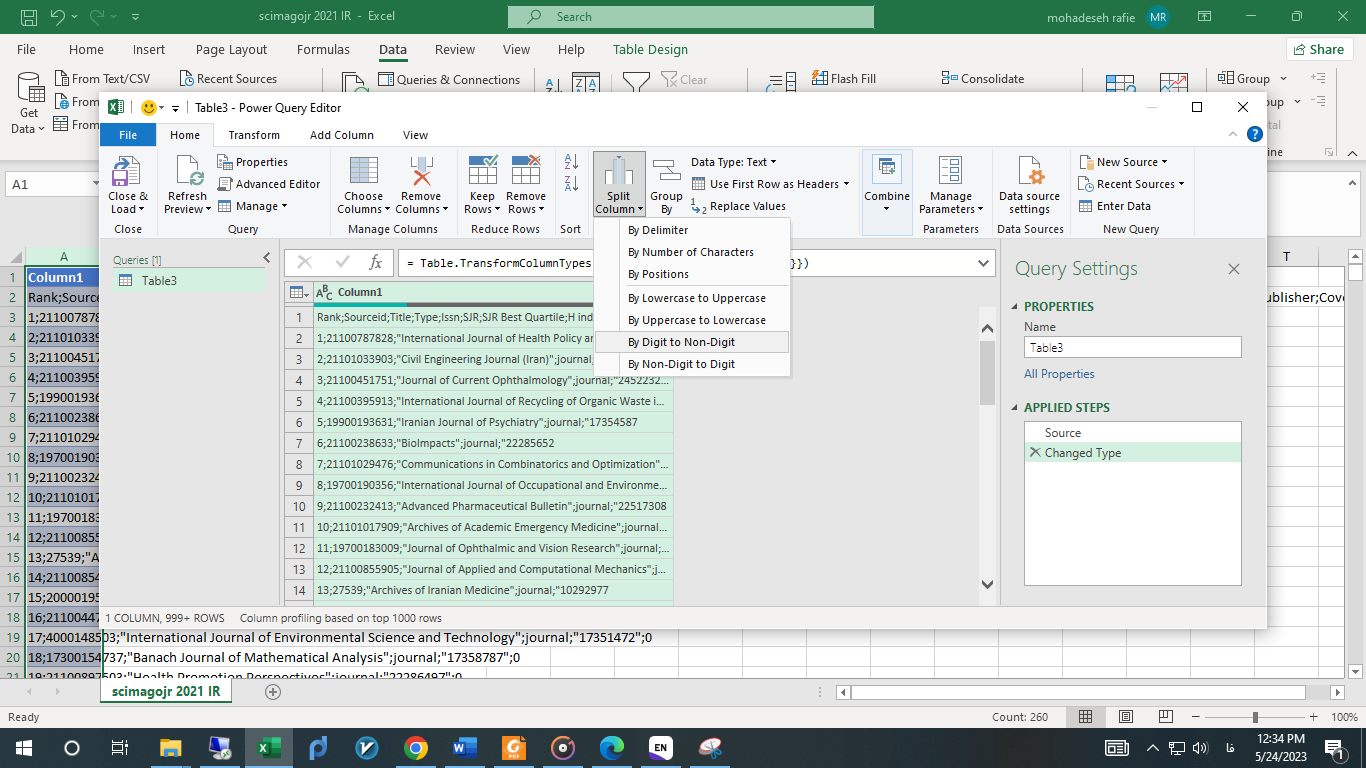1366x768 pixels.
Task: Click All Properties link
Action: coord(1059,374)
